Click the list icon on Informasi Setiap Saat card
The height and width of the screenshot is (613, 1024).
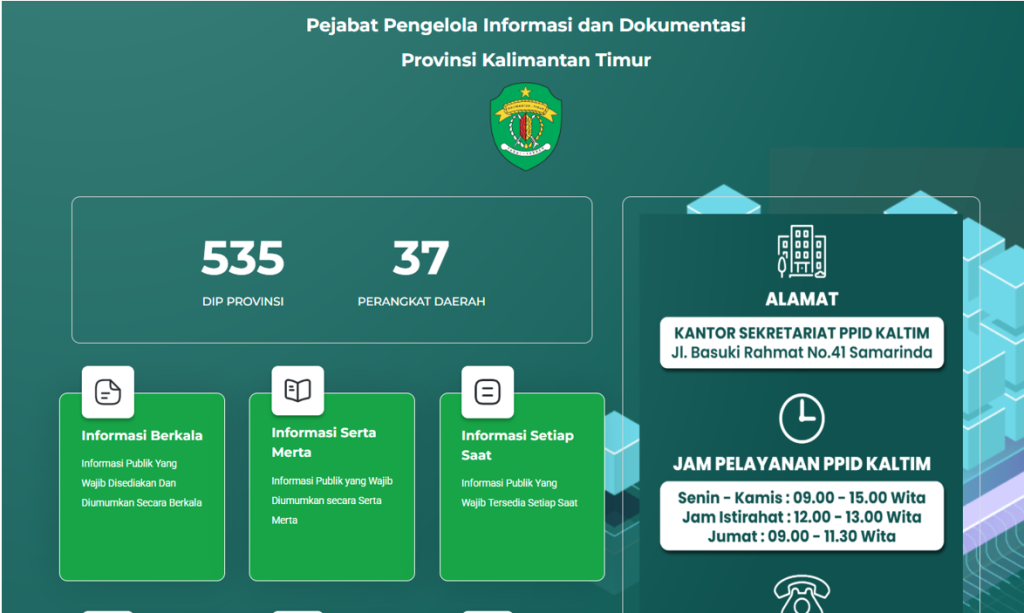(x=486, y=391)
